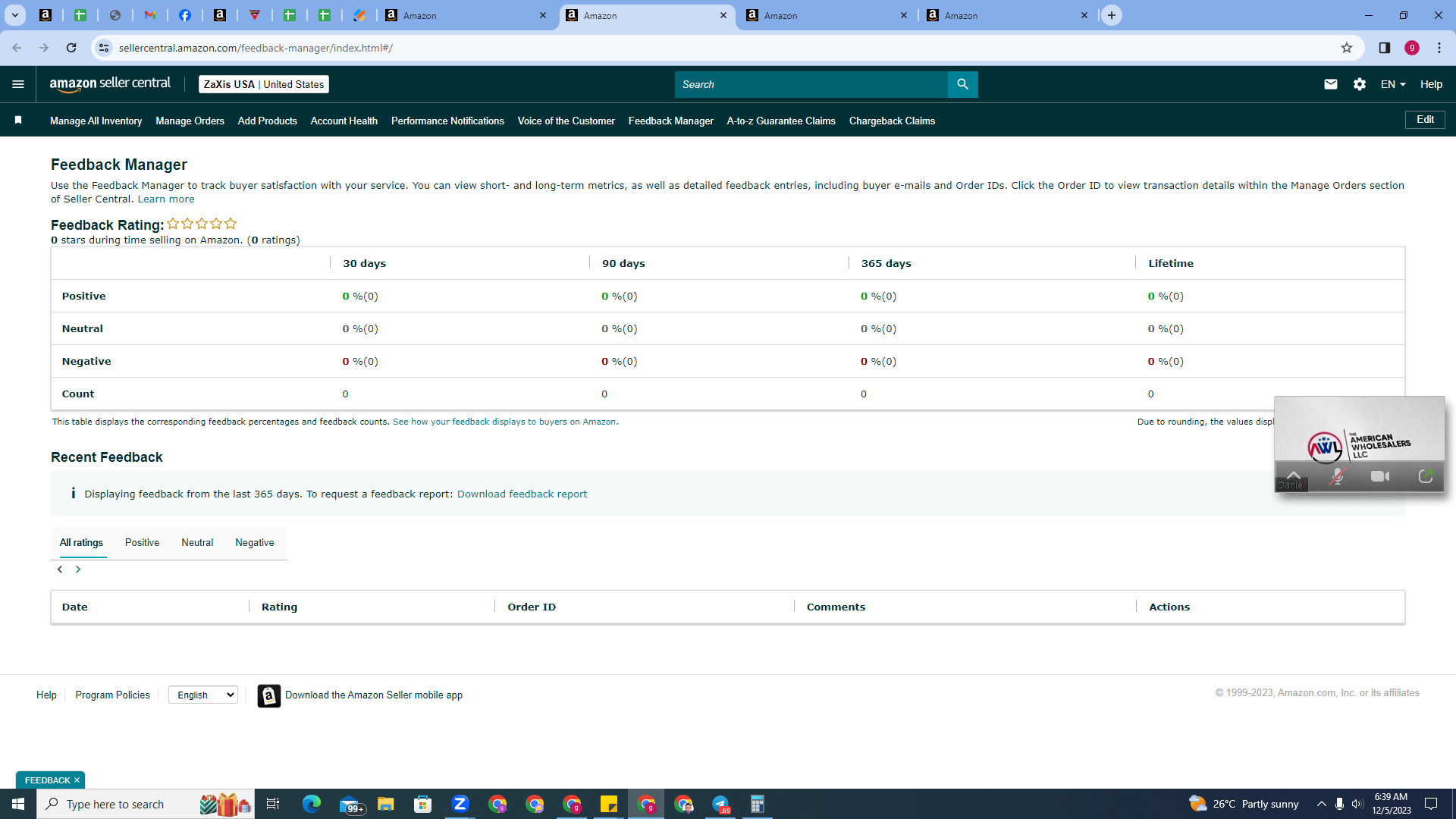Go to next feedback page arrow
The width and height of the screenshot is (1456, 819).
[78, 570]
